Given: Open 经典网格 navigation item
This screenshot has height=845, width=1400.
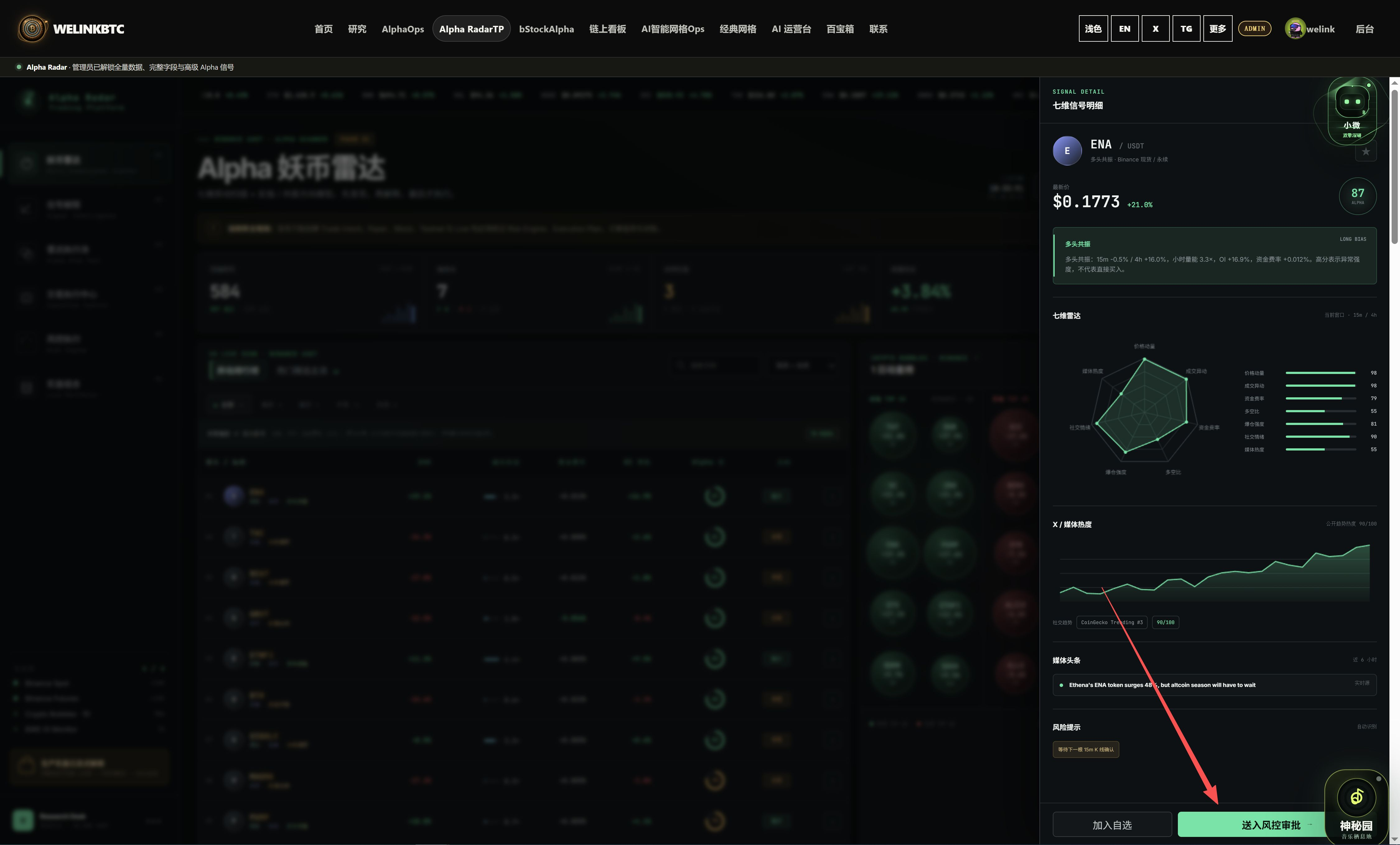Looking at the screenshot, I should pyautogui.click(x=738, y=29).
